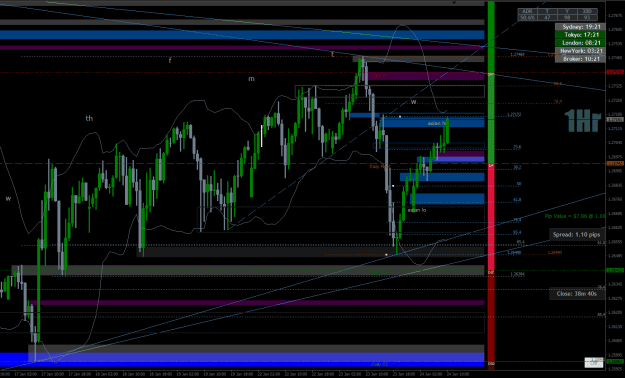The height and width of the screenshot is (378, 625).
Task: Click the 1.27072 price level label
Action: point(514,115)
